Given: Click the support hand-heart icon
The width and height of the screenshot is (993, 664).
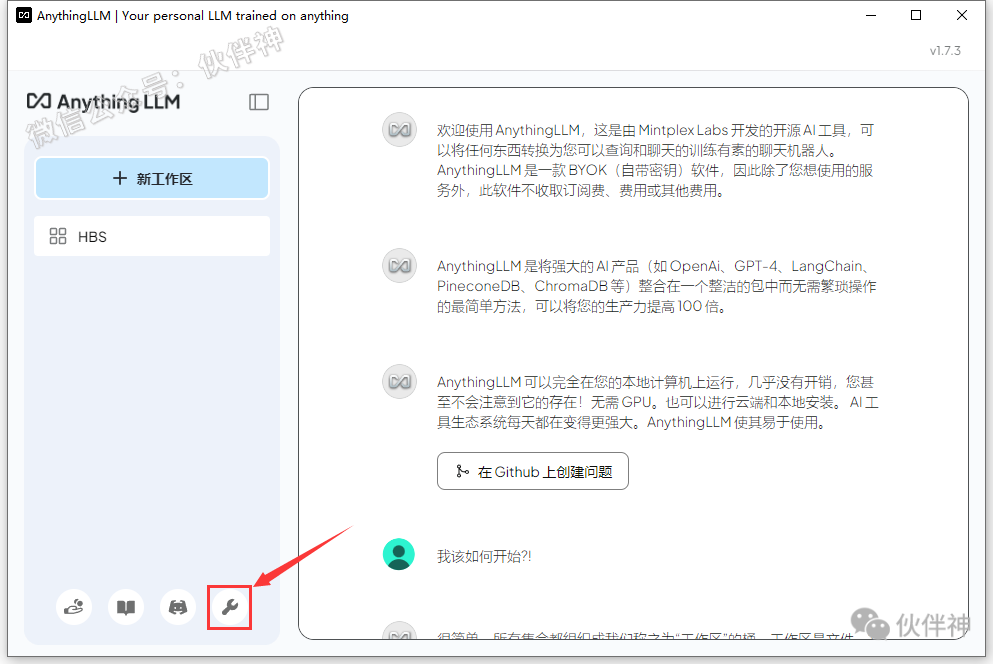Looking at the screenshot, I should (74, 607).
